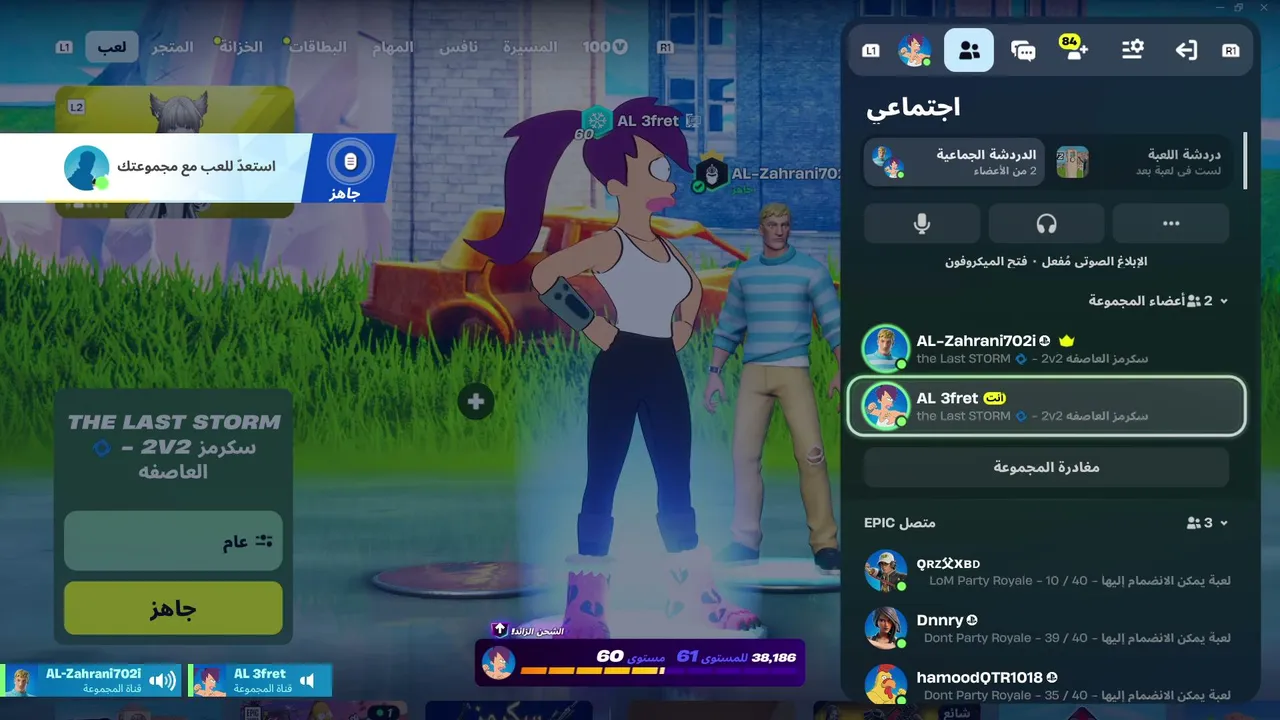Click the الإبلاغ الصوتي مُفعل status text
This screenshot has width=1280, height=720.
click(1093, 261)
